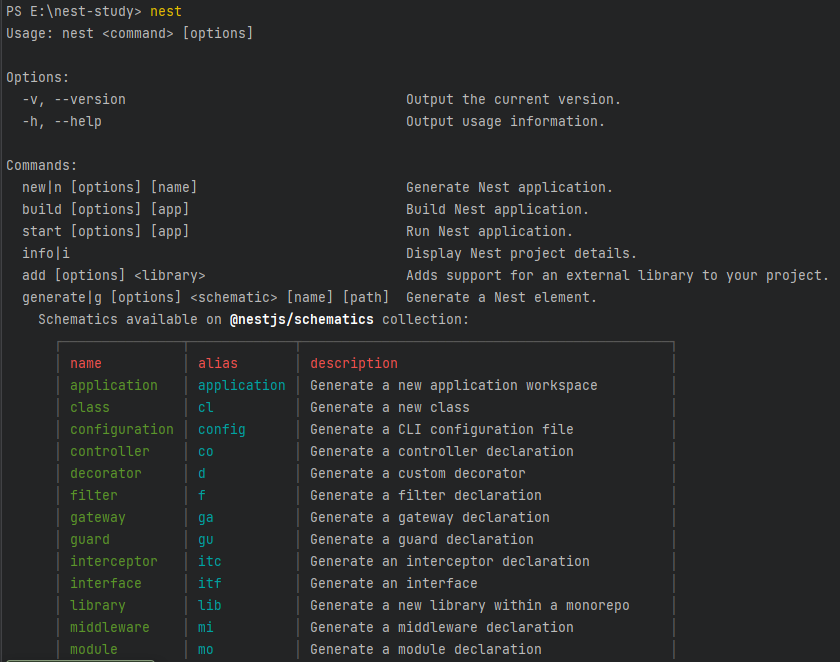Image resolution: width=840 pixels, height=662 pixels.
Task: Click 'Generate a Nest element.' description
Action: coord(501,297)
